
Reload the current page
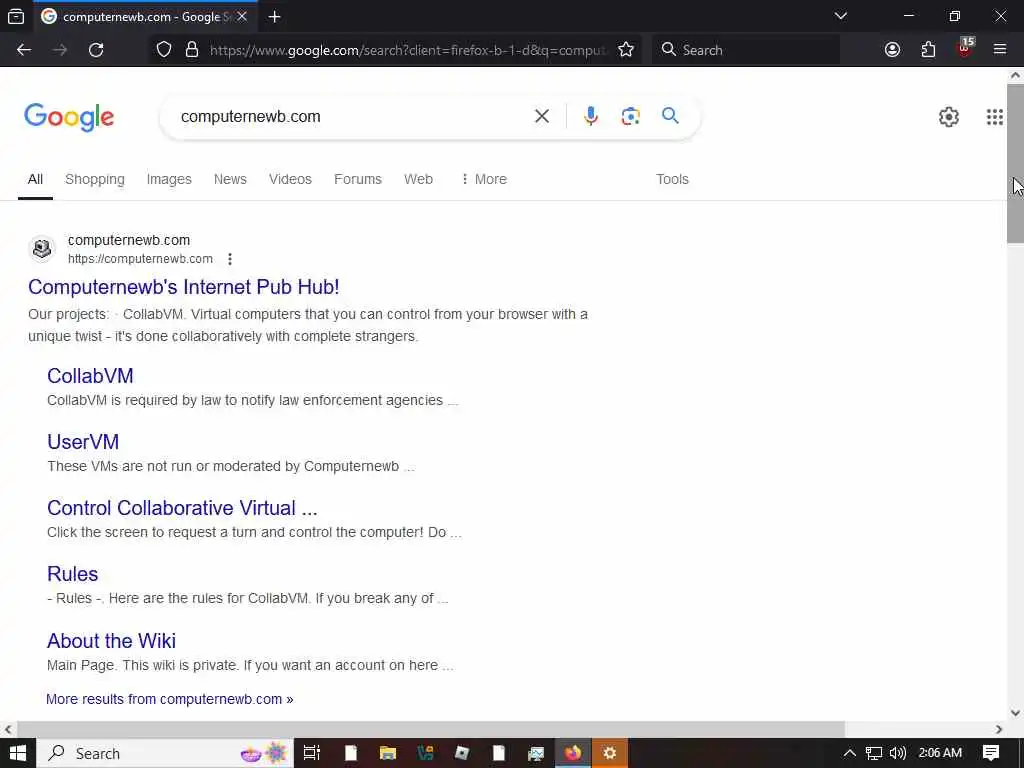coord(96,50)
